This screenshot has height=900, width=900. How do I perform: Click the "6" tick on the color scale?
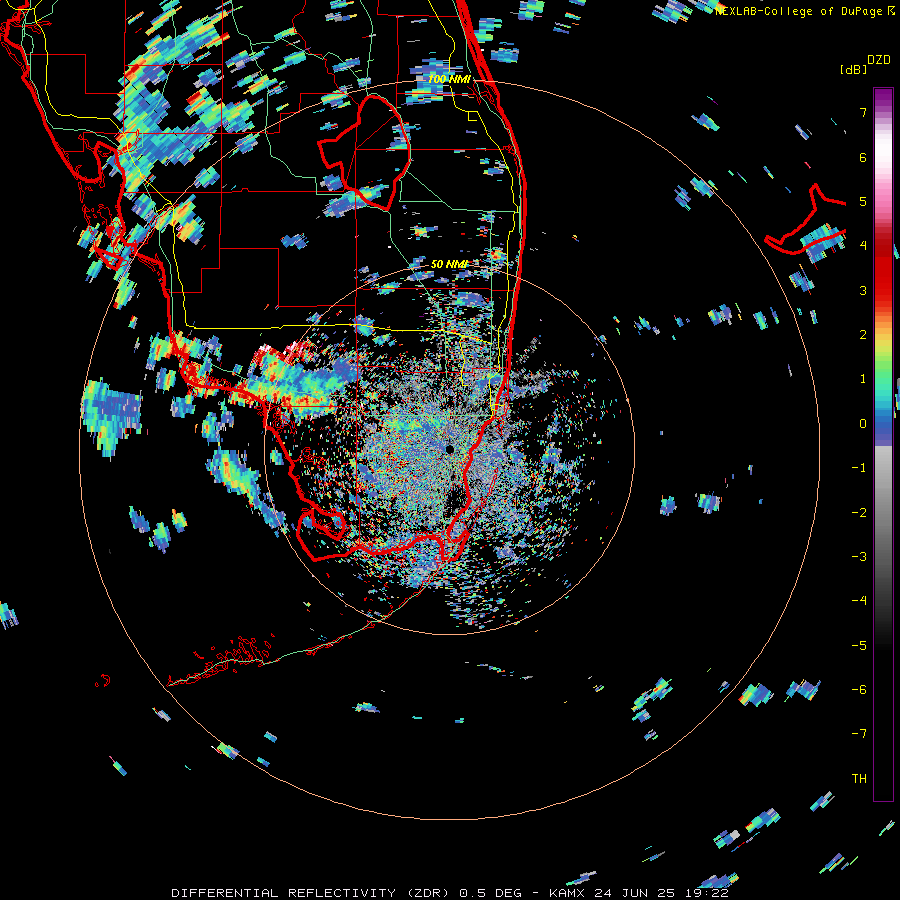click(x=863, y=157)
